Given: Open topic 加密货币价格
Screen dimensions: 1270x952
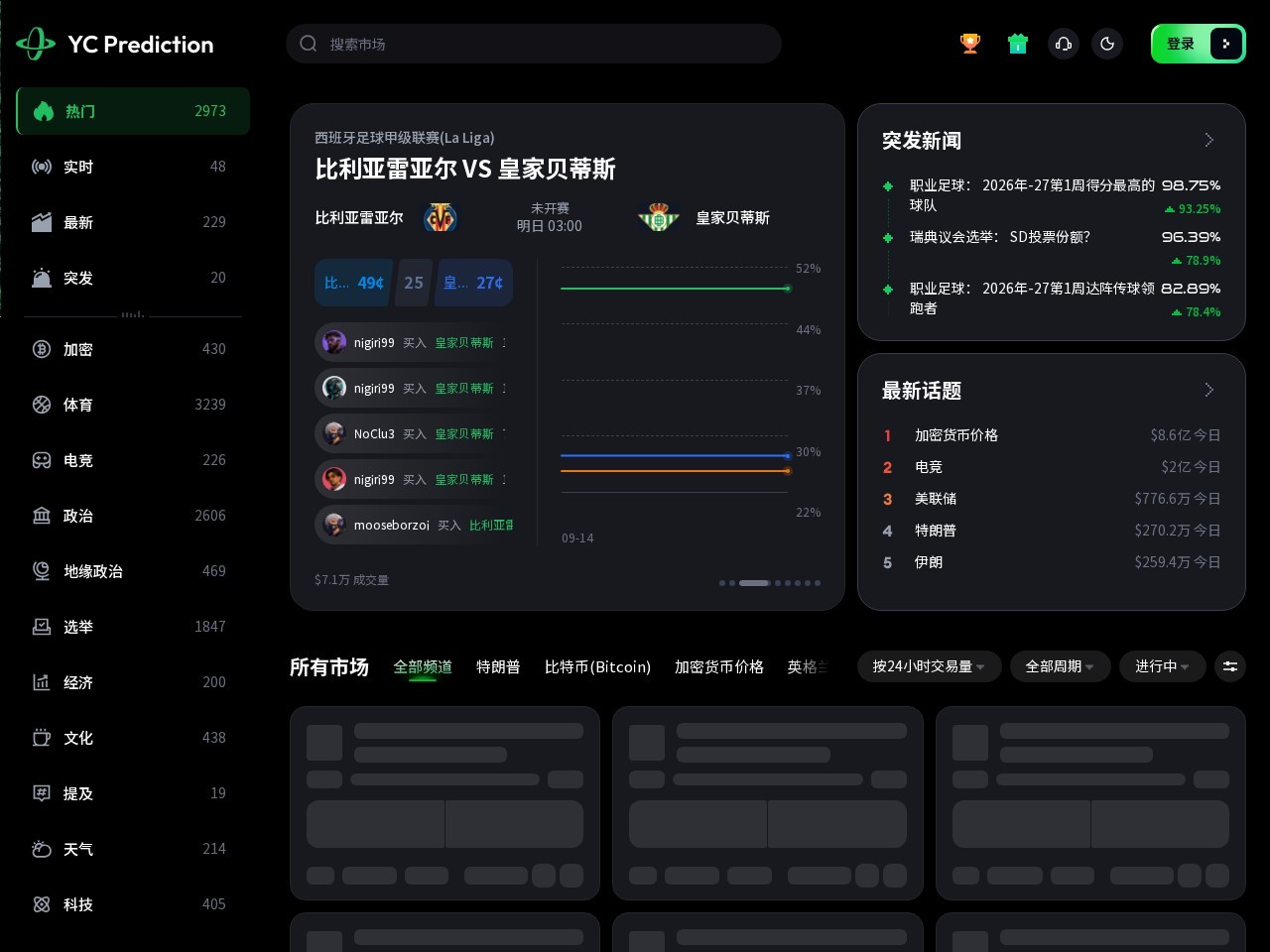Looking at the screenshot, I should click(1052, 435).
